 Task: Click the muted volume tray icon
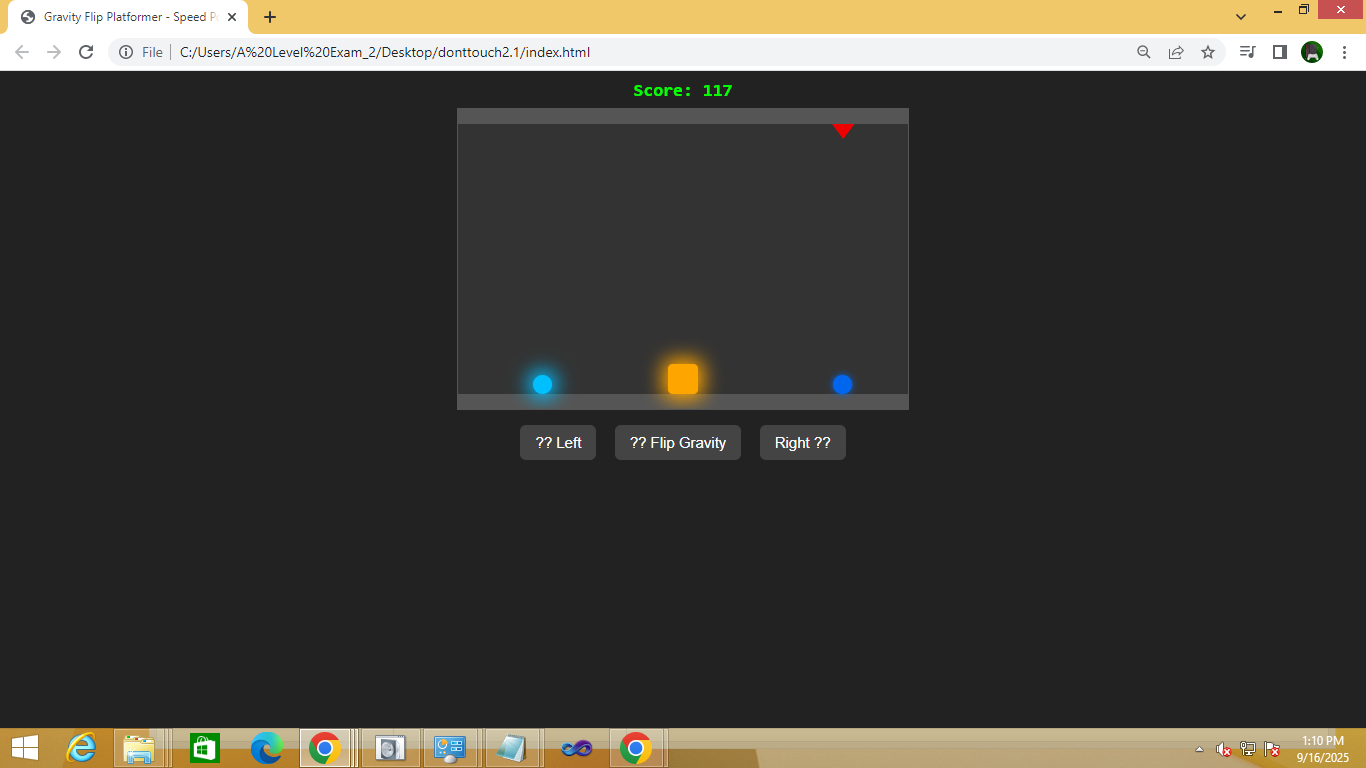(1223, 749)
